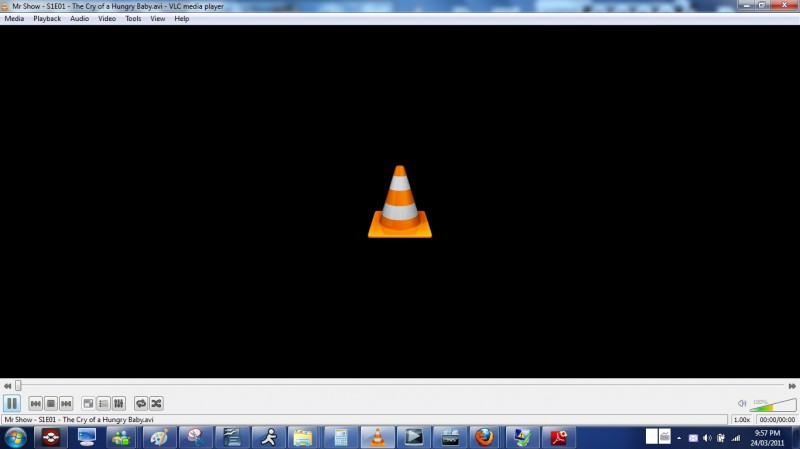Stop playback with the stop button
The height and width of the screenshot is (449, 800).
(51, 404)
